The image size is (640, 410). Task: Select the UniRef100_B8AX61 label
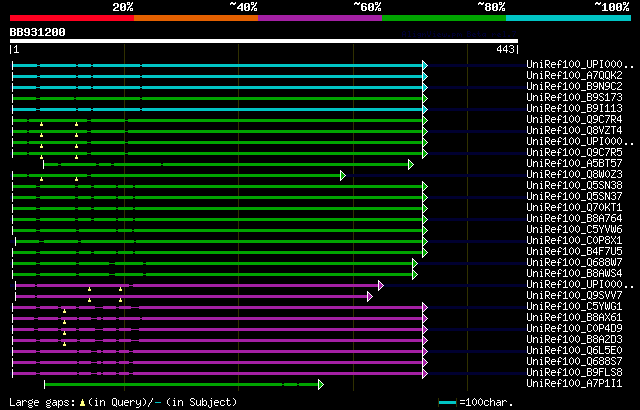[574, 318]
